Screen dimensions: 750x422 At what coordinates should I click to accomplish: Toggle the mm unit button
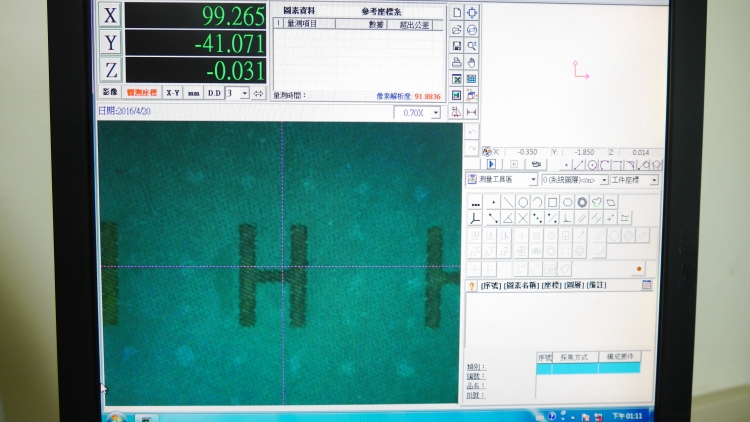tap(194, 93)
